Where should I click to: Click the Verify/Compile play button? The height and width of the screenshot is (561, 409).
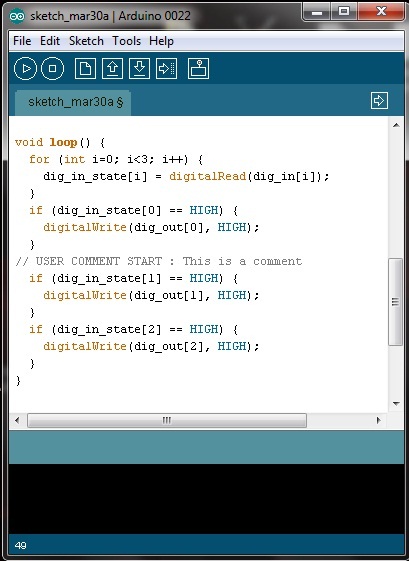click(x=25, y=68)
